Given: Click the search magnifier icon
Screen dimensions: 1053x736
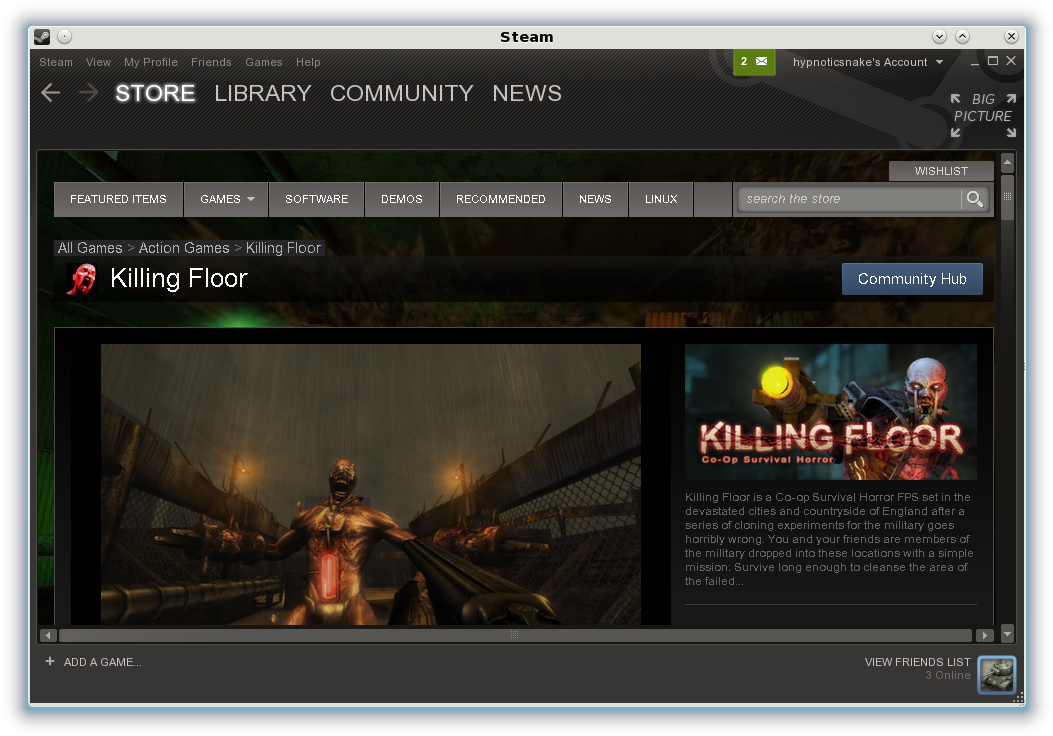Looking at the screenshot, I should click(974, 199).
